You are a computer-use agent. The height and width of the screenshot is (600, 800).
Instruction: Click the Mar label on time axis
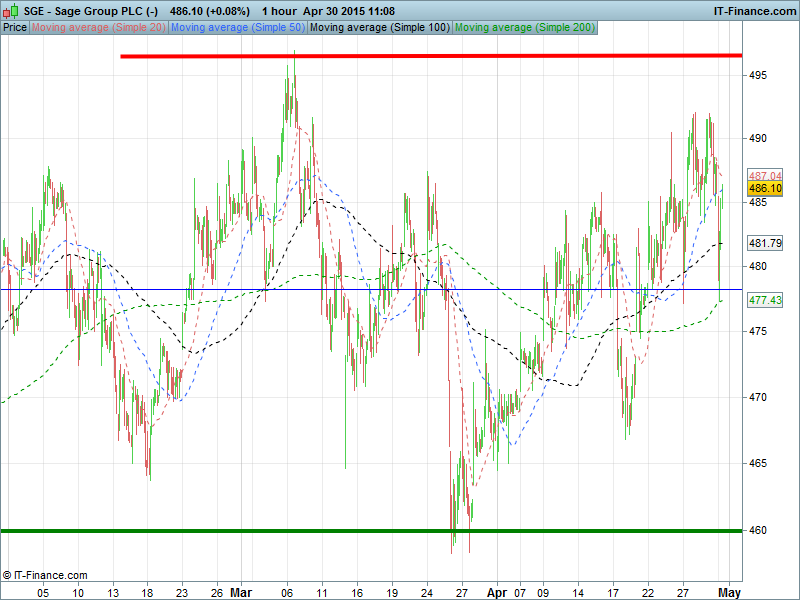242,592
